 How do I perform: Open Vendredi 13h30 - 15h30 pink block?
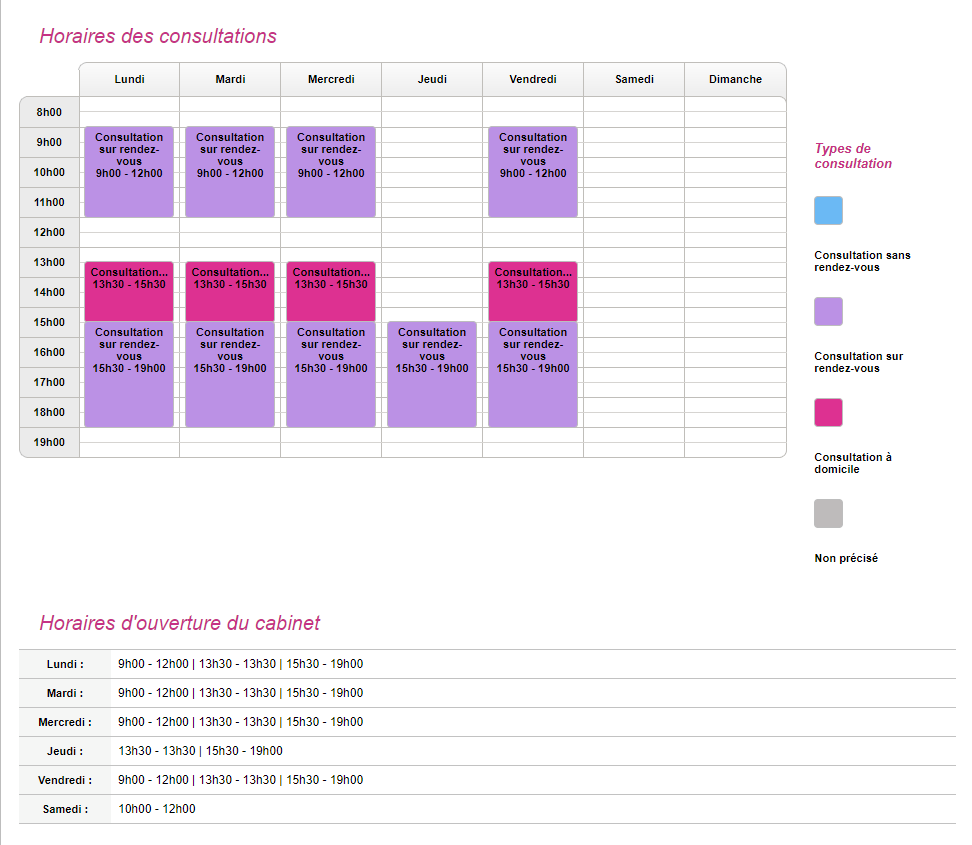(533, 291)
